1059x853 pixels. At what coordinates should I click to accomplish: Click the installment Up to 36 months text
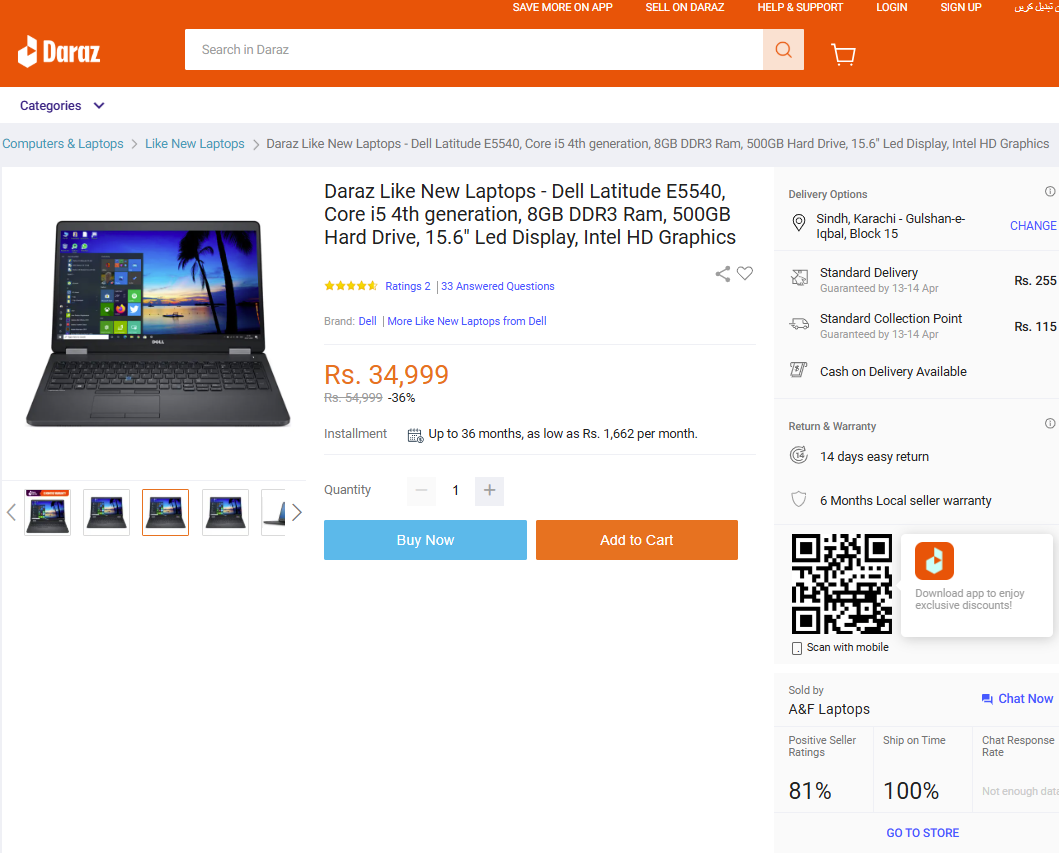pos(563,434)
